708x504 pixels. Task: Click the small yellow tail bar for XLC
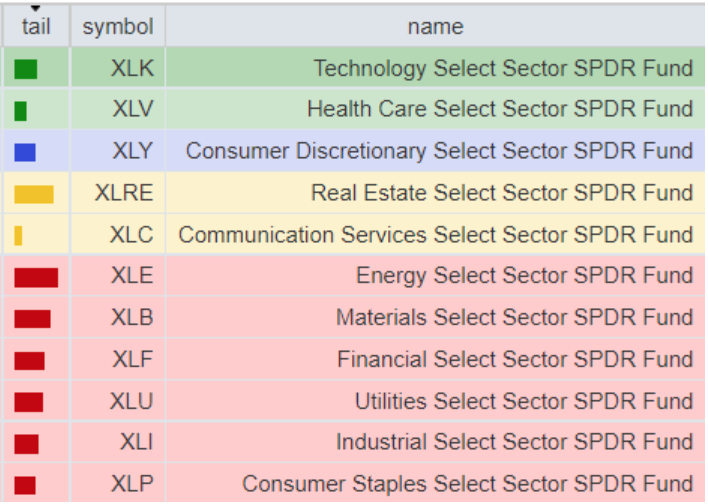[x=18, y=235]
